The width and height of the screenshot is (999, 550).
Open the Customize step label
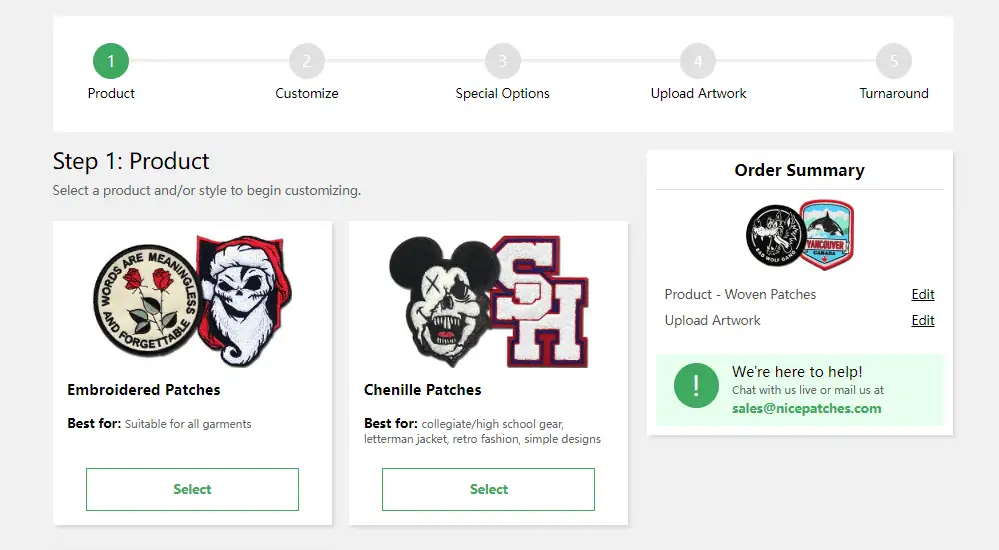point(307,93)
